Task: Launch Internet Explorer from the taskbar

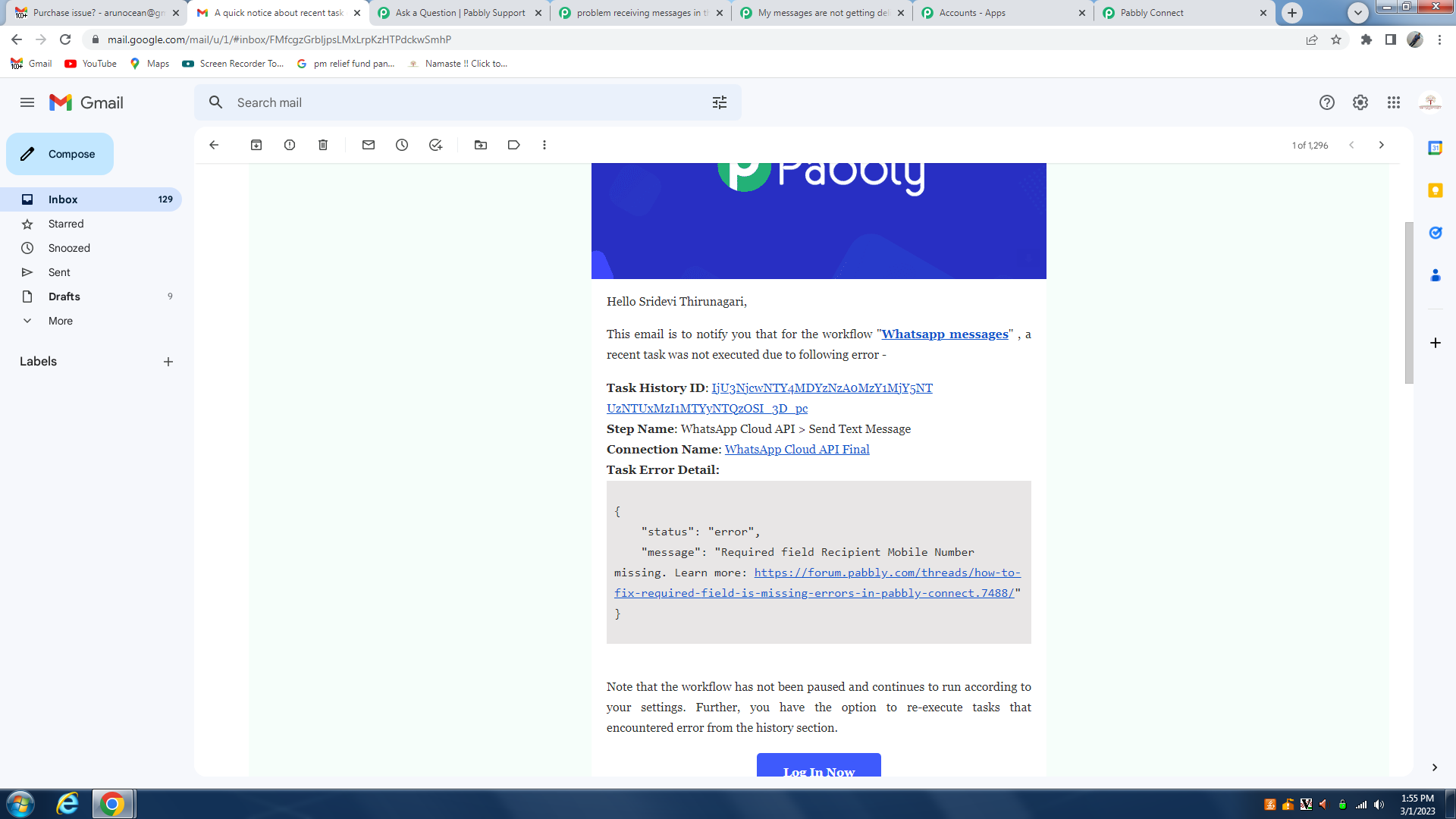Action: (x=67, y=804)
